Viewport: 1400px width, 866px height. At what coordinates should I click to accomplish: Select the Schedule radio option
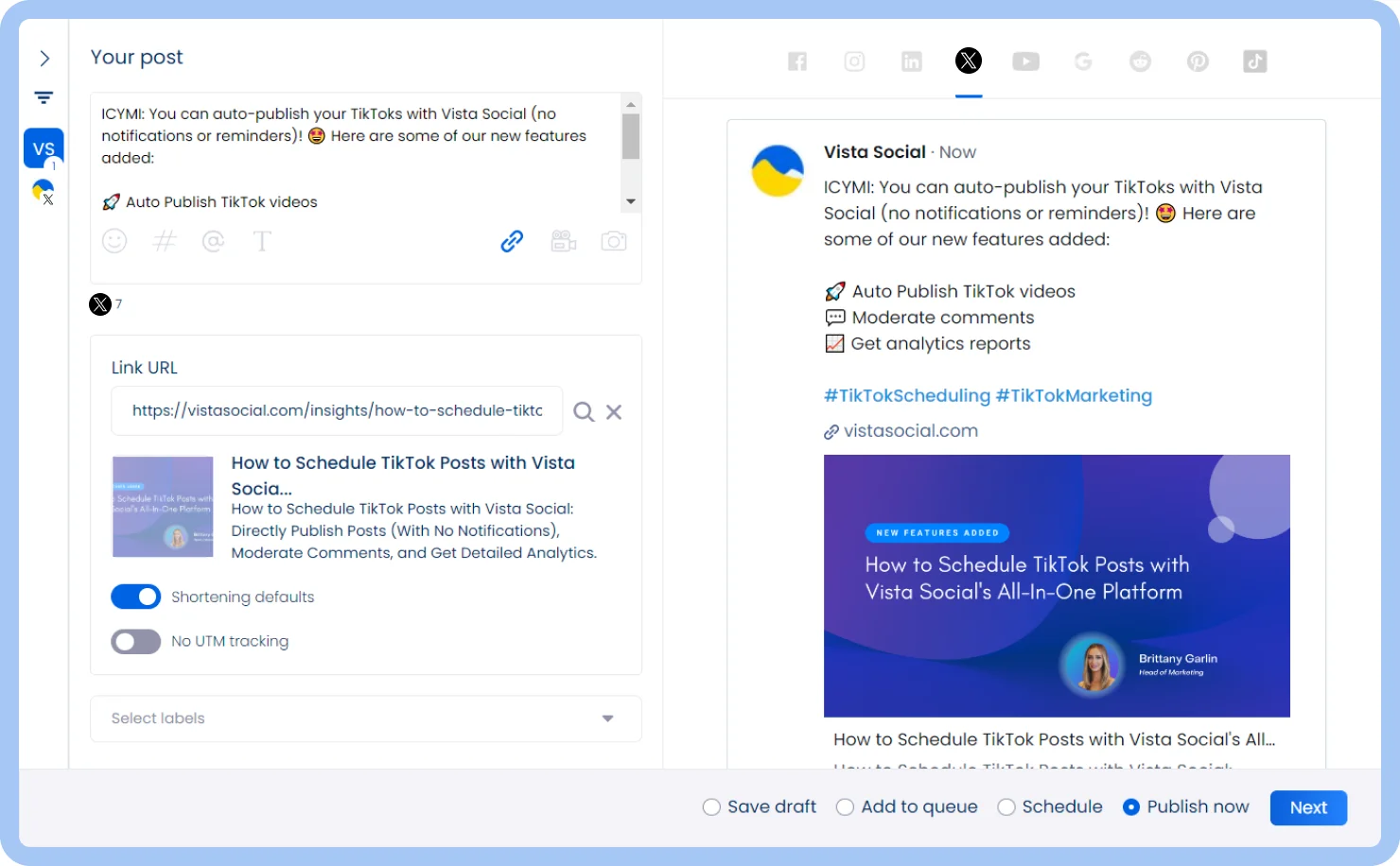[x=1006, y=807]
